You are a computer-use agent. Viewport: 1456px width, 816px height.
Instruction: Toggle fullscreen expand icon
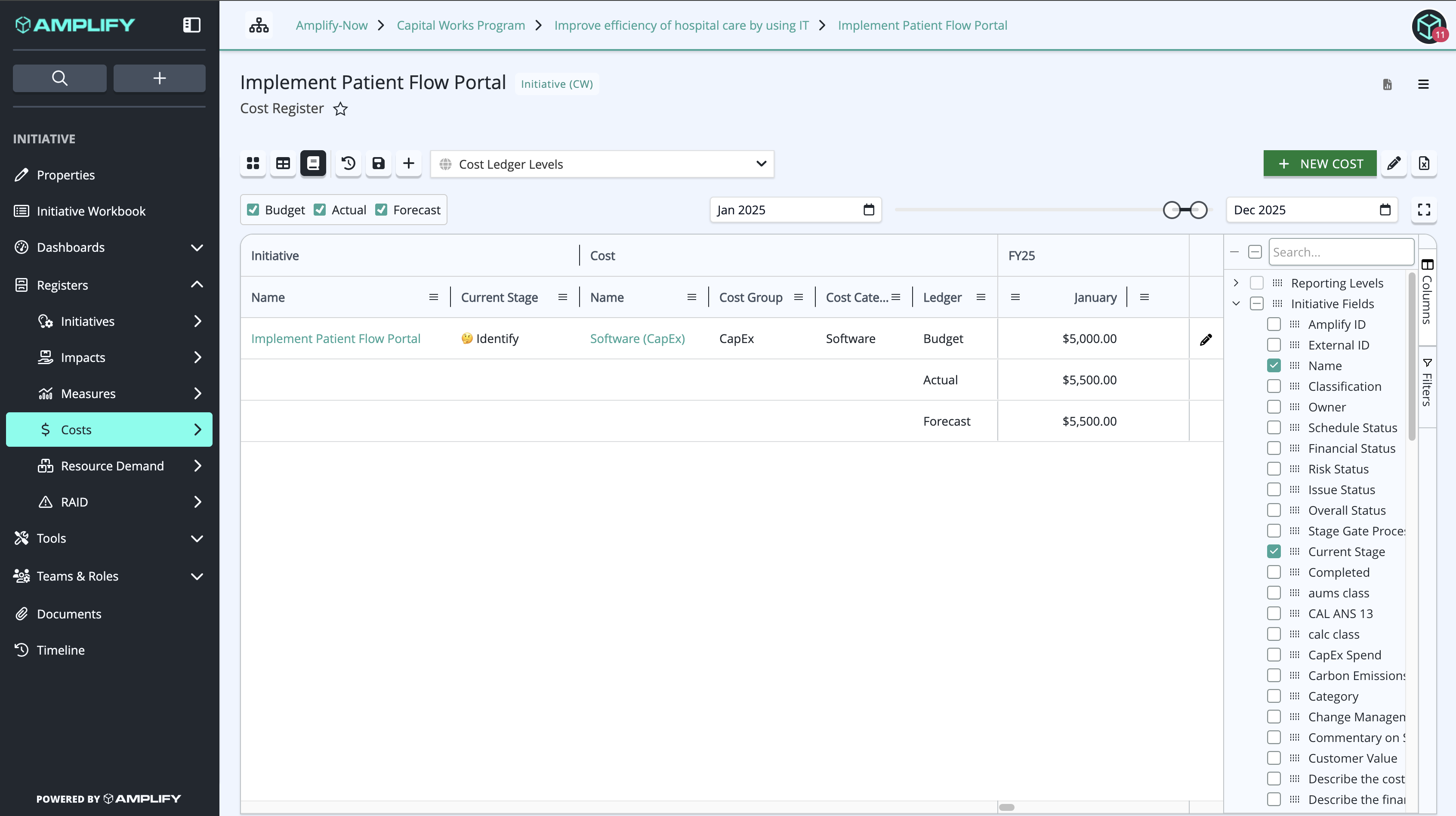[x=1424, y=210]
